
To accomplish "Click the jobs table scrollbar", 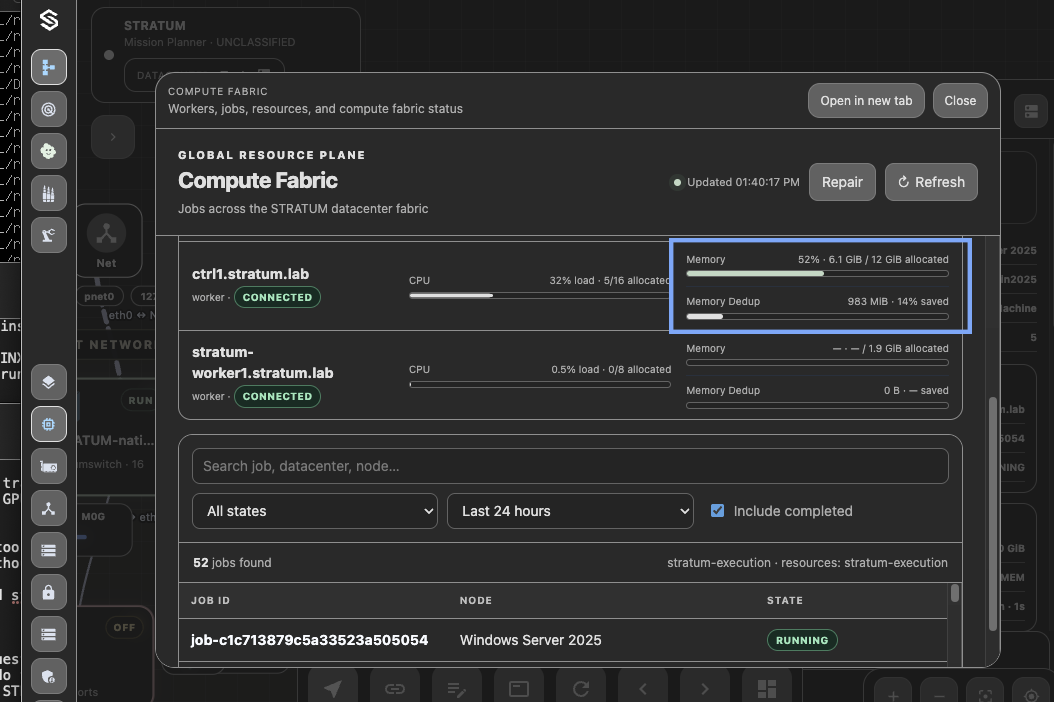I will pyautogui.click(x=955, y=593).
